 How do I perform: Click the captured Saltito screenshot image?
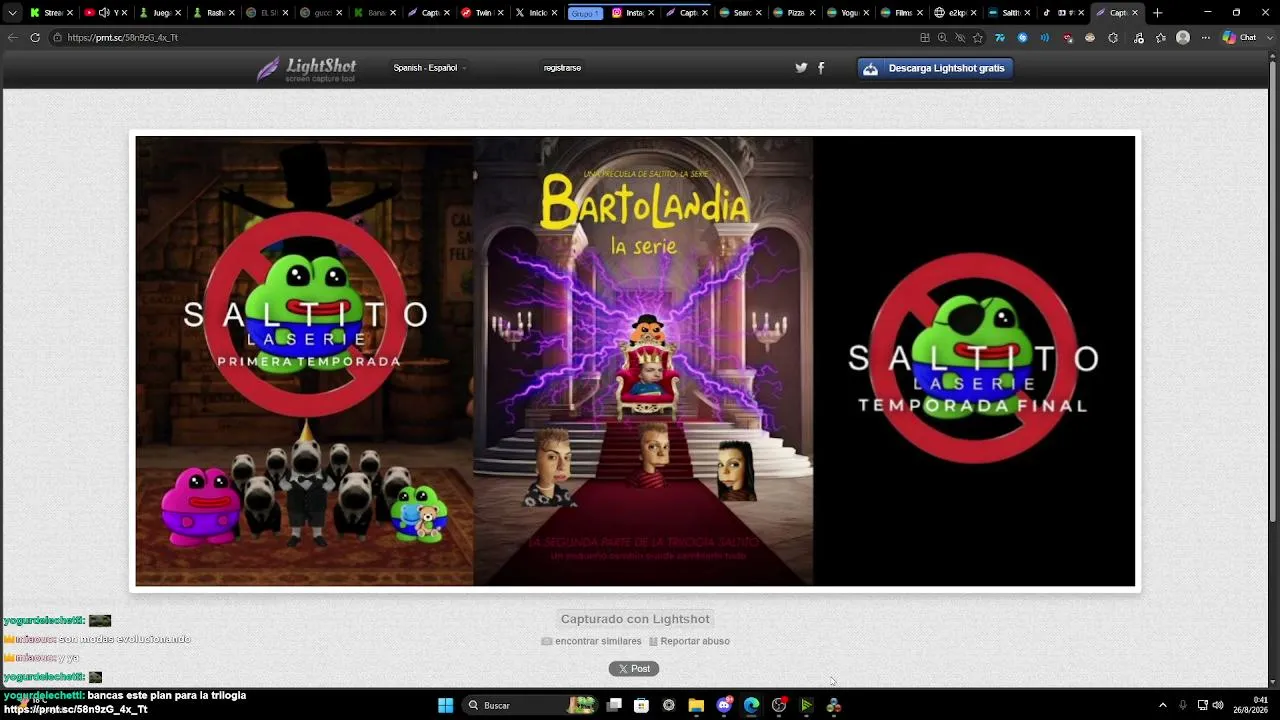(635, 361)
